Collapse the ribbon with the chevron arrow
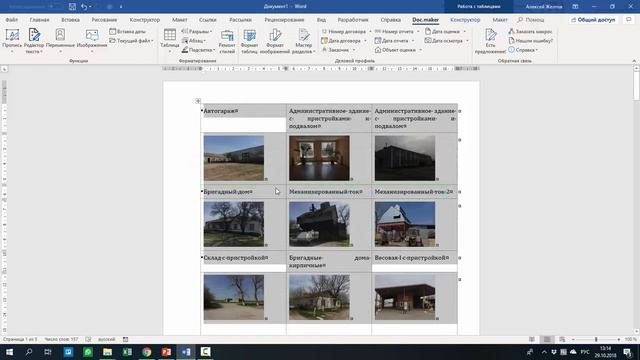 634,61
